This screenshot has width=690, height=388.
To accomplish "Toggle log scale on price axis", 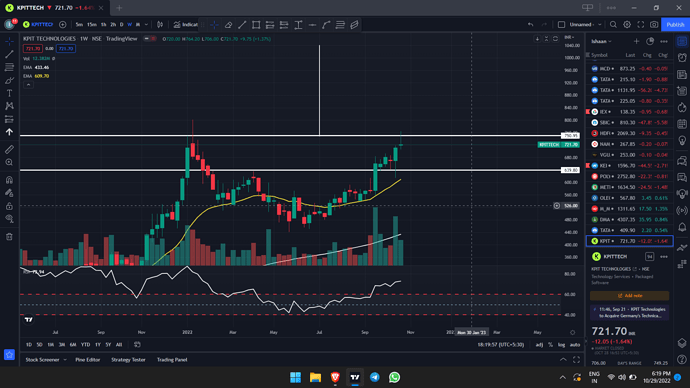I will pyautogui.click(x=562, y=345).
